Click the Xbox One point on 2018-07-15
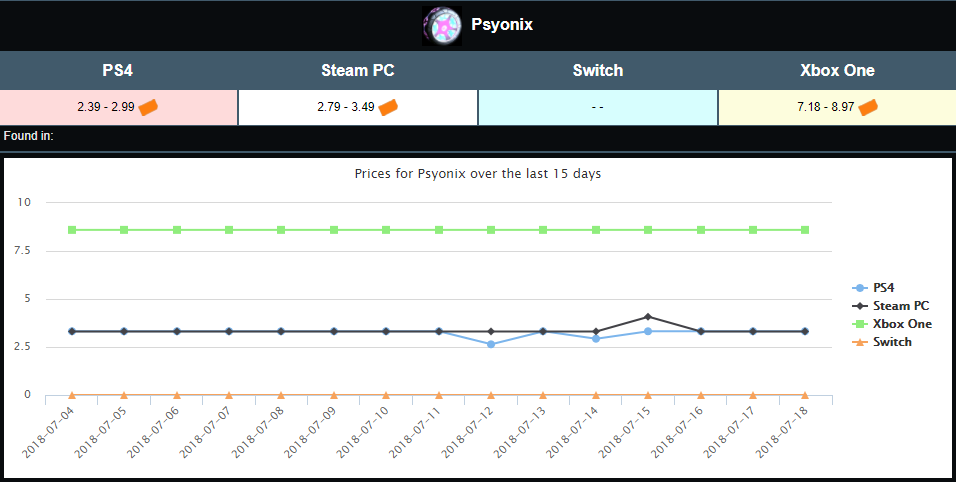Image resolution: width=956 pixels, height=482 pixels. 648,230
